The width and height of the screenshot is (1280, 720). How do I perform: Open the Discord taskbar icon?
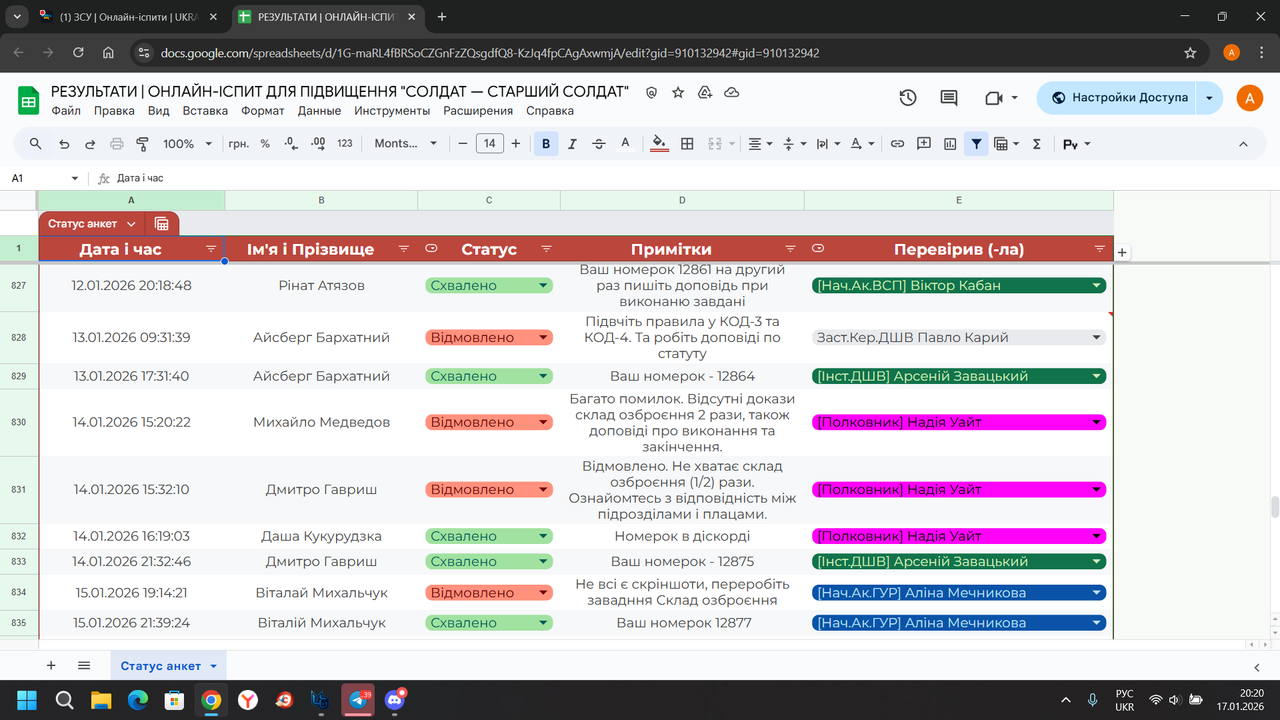point(394,699)
